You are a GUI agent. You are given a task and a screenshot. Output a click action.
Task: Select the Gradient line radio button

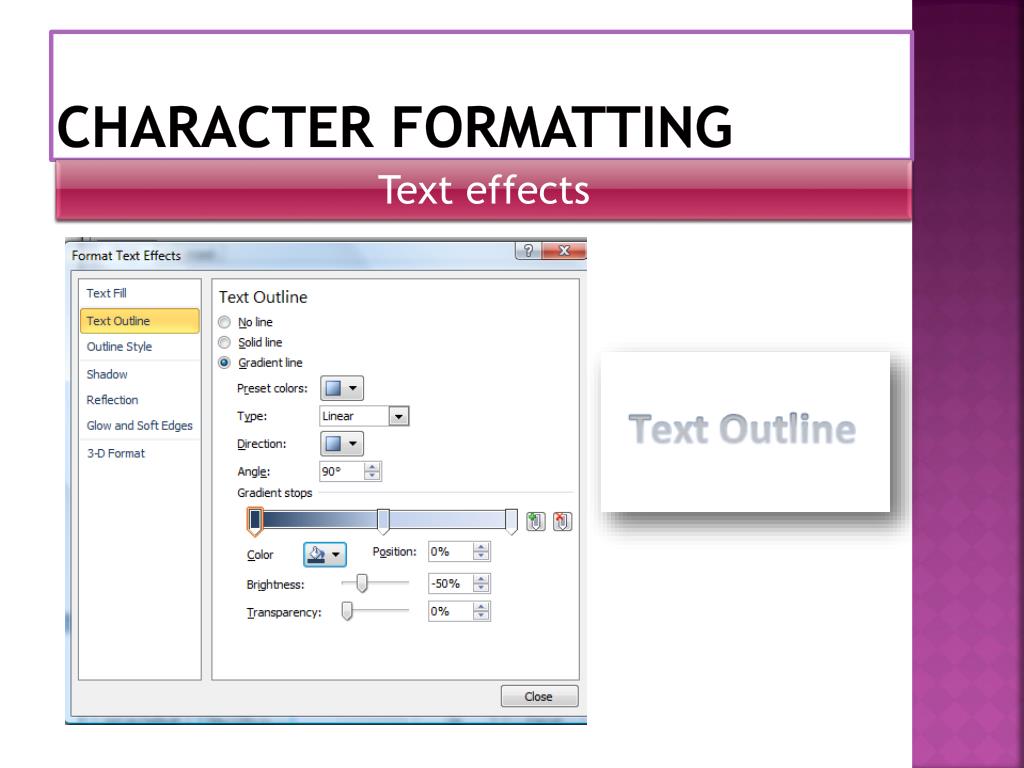(224, 362)
